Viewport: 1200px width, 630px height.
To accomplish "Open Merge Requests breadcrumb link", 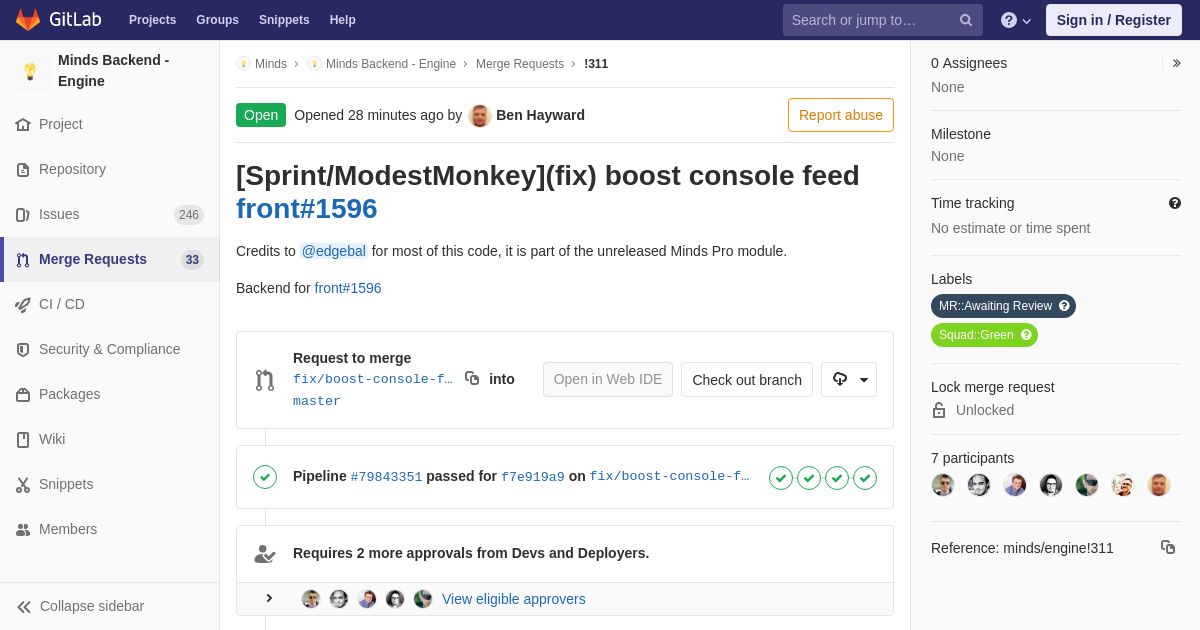I will (520, 64).
